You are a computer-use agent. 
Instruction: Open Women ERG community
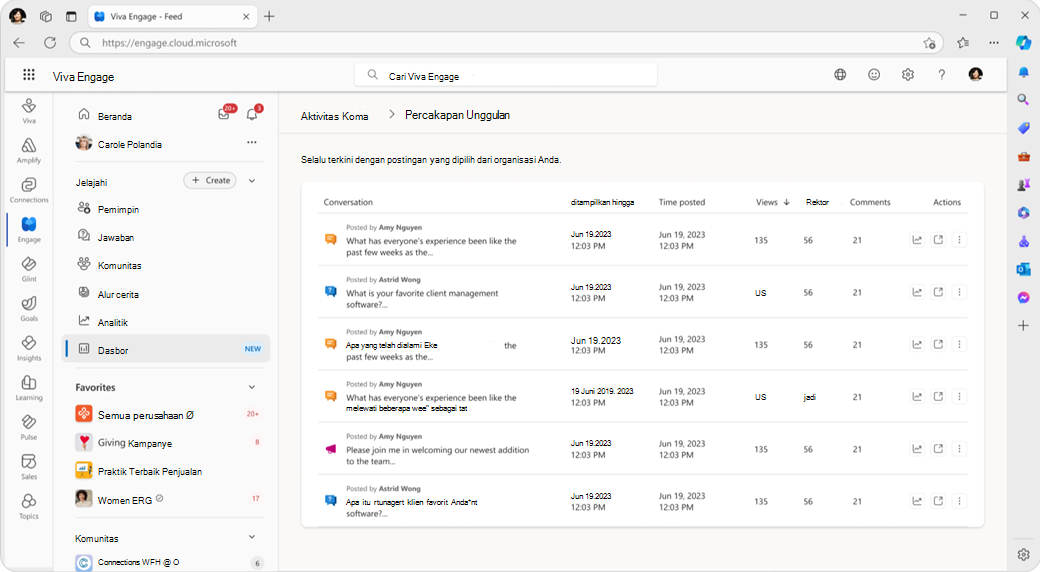[x=166, y=499]
